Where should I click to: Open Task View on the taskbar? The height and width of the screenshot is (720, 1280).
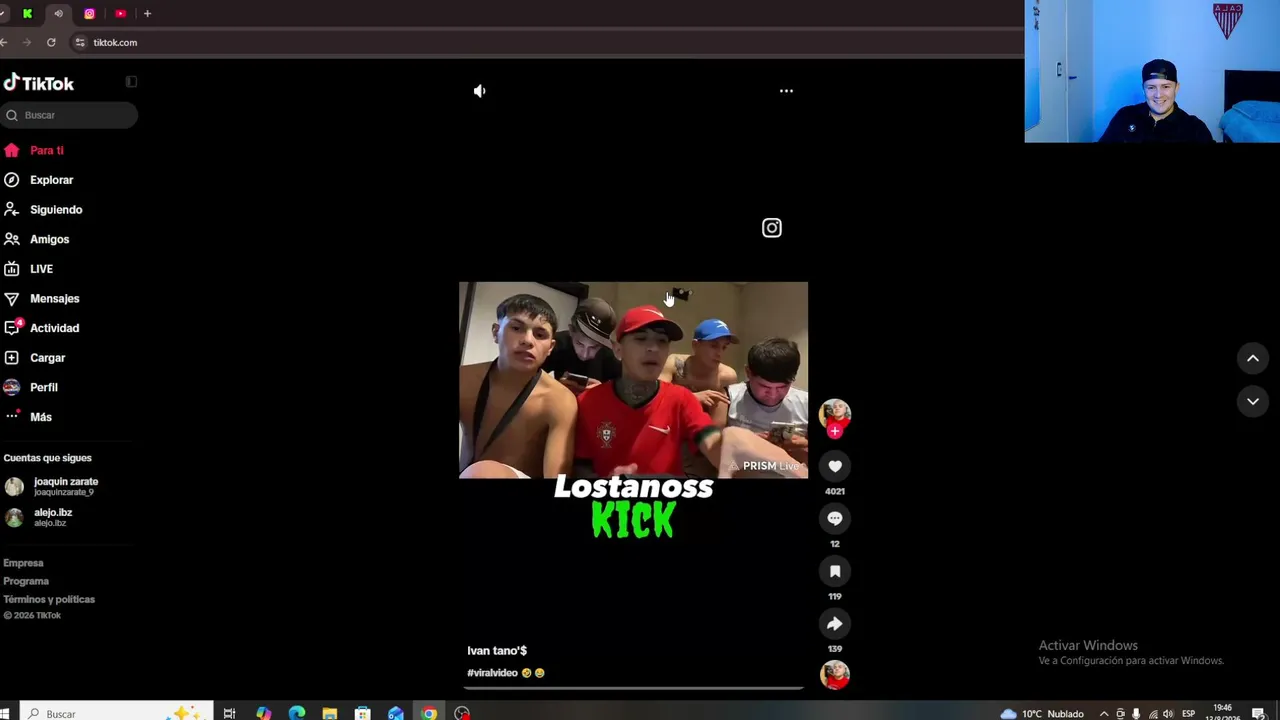click(230, 713)
